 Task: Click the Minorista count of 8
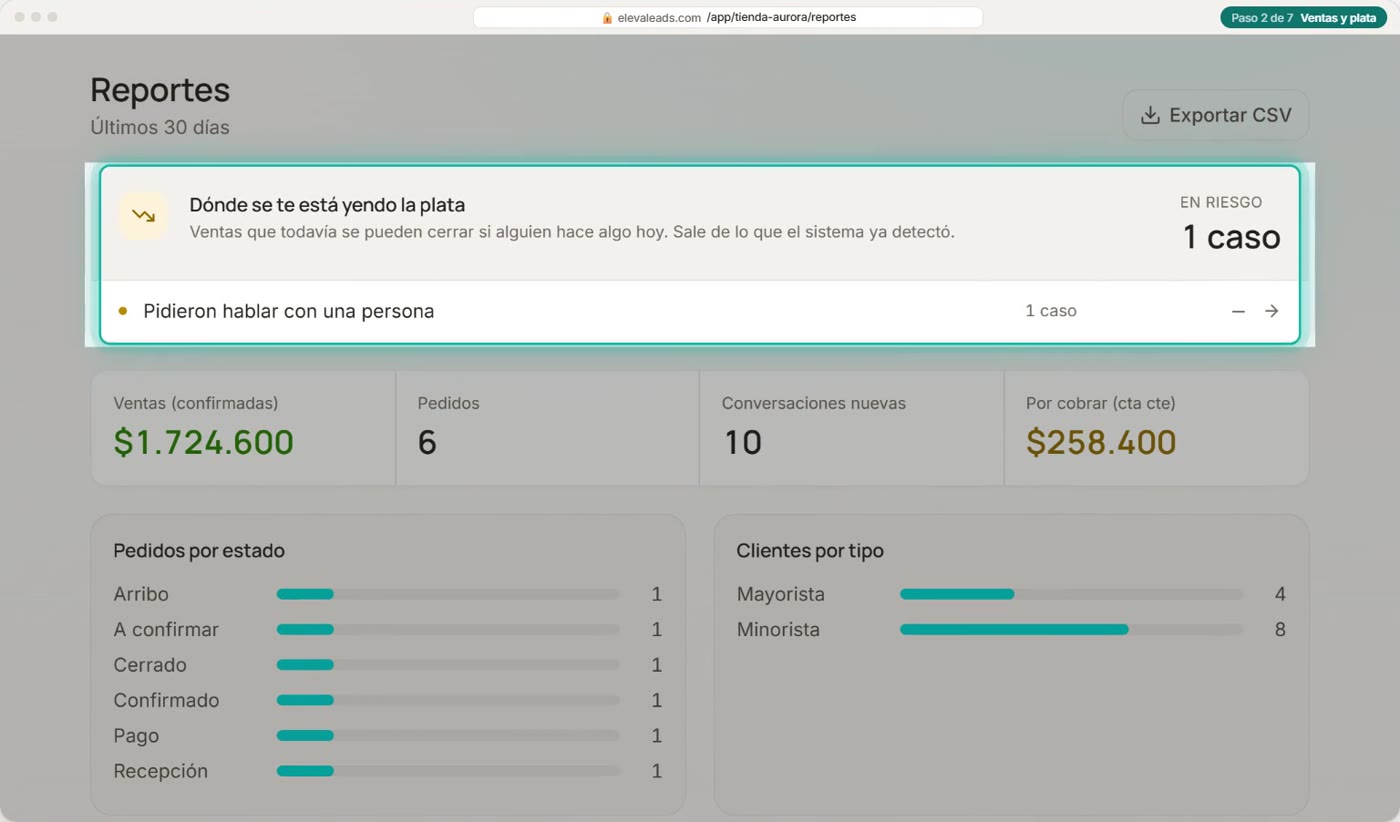click(x=1280, y=629)
